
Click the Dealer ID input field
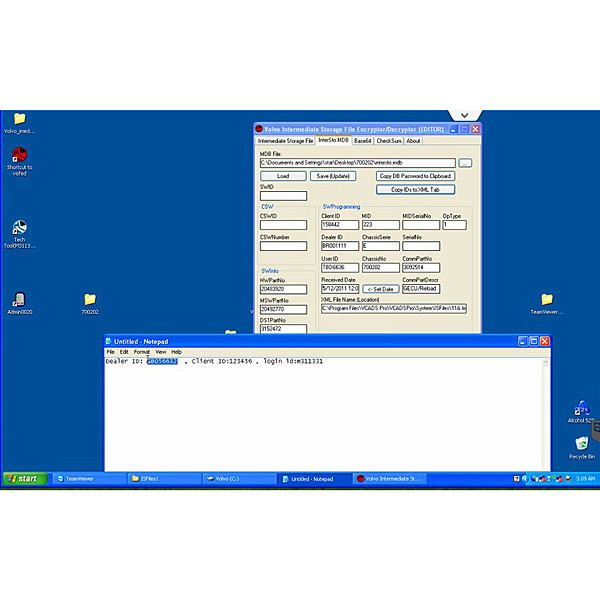click(337, 246)
